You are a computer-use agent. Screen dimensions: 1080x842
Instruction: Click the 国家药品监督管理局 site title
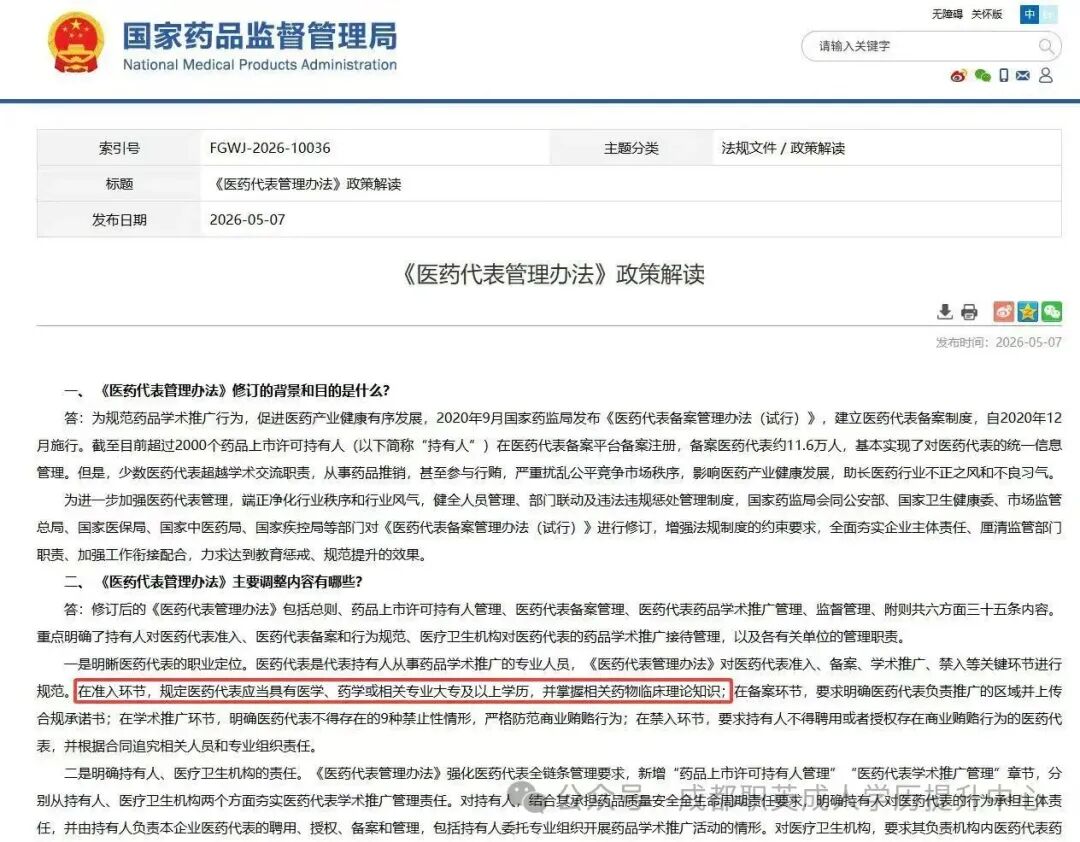click(x=260, y=36)
